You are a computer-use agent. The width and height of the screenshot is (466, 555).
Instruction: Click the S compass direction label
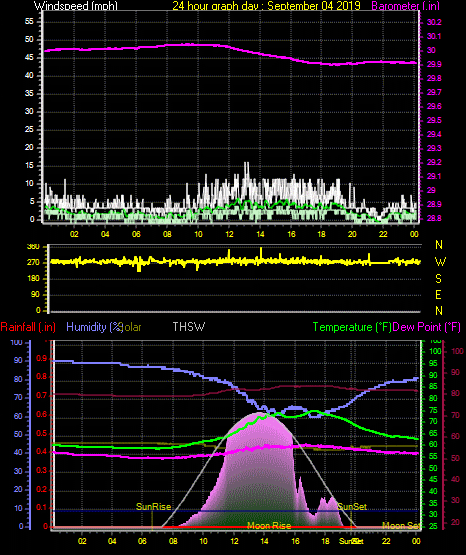438,279
